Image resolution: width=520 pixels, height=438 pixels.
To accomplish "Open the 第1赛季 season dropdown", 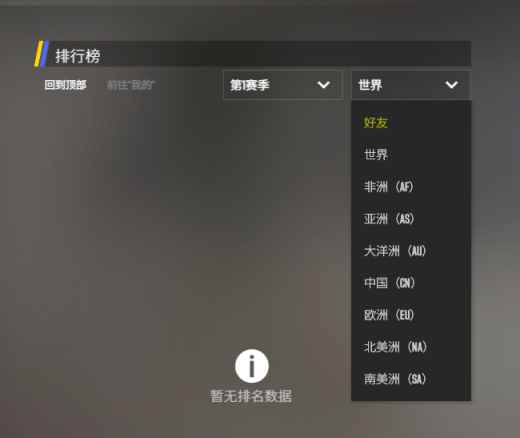I will point(283,85).
